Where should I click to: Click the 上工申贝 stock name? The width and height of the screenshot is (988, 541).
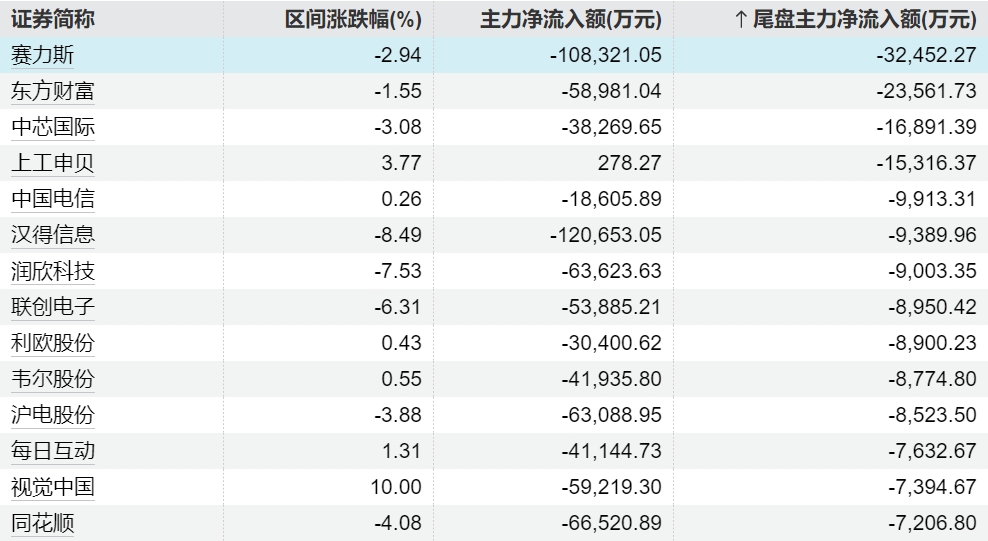pyautogui.click(x=53, y=163)
